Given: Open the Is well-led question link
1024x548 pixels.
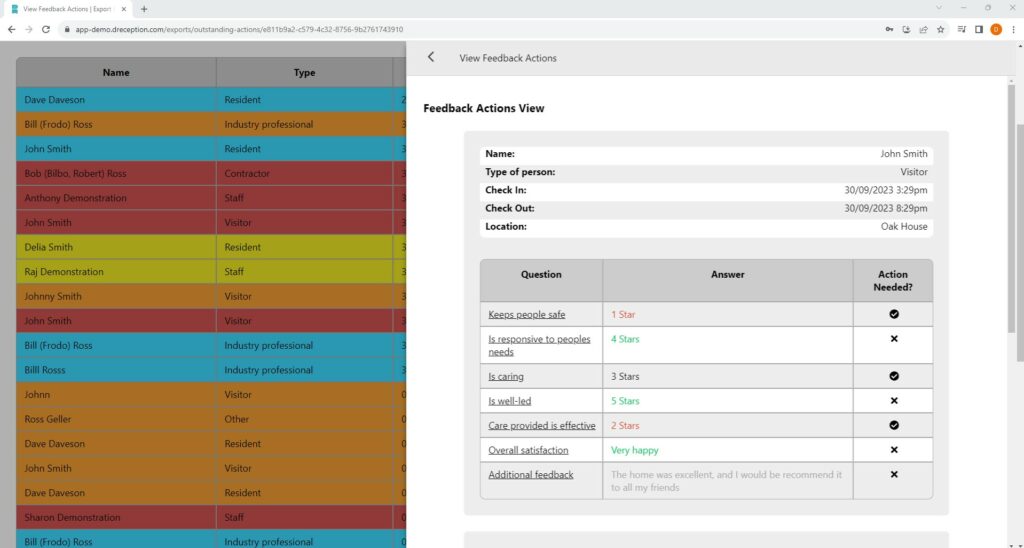Looking at the screenshot, I should (509, 401).
